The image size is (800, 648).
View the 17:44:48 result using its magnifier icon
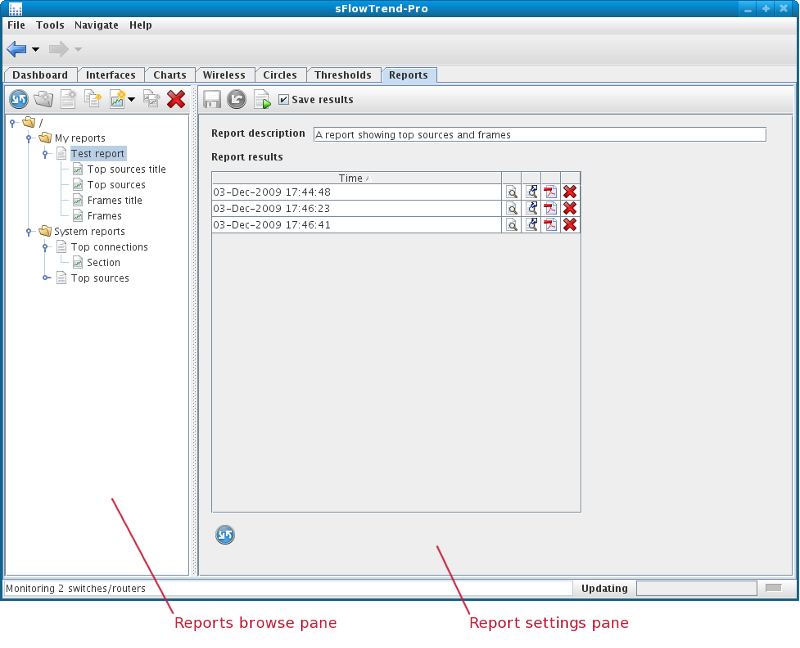511,192
